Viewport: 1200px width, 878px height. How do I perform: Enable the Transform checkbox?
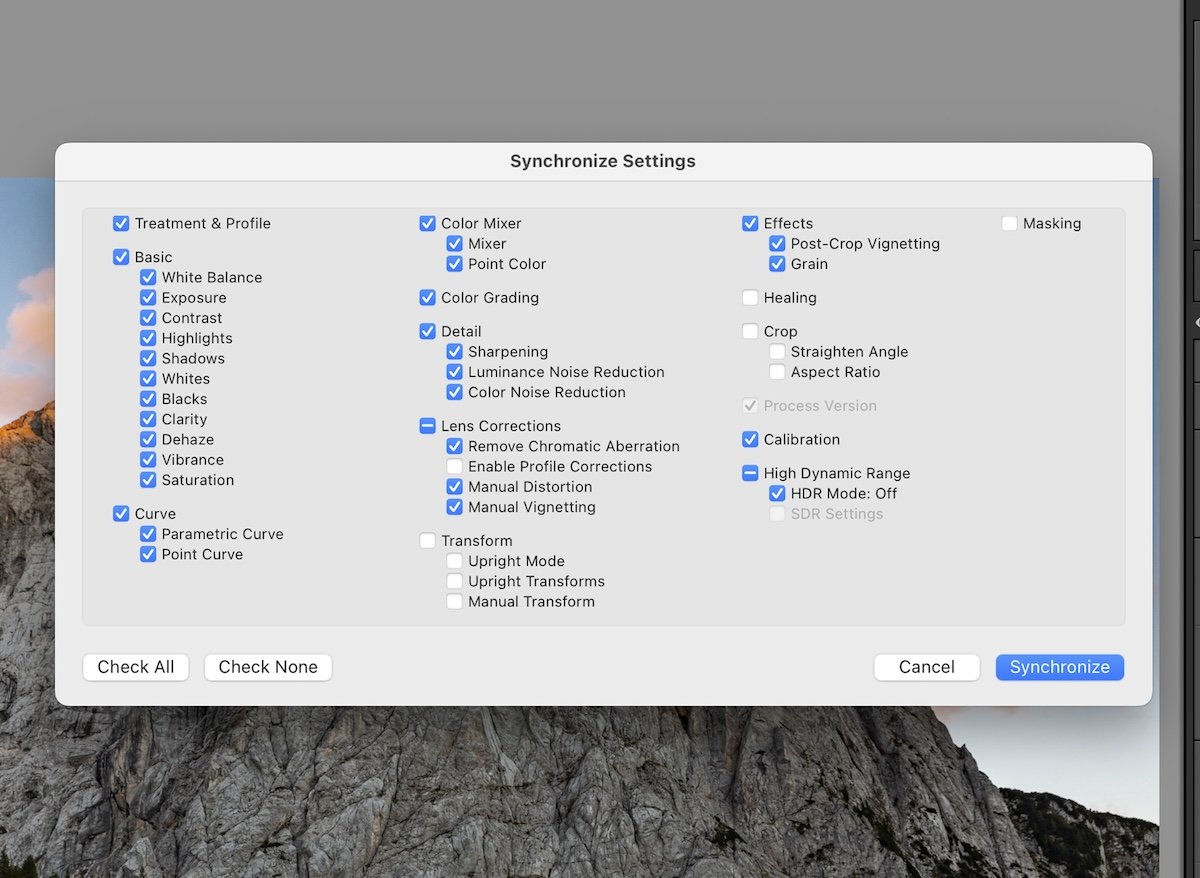tap(428, 540)
